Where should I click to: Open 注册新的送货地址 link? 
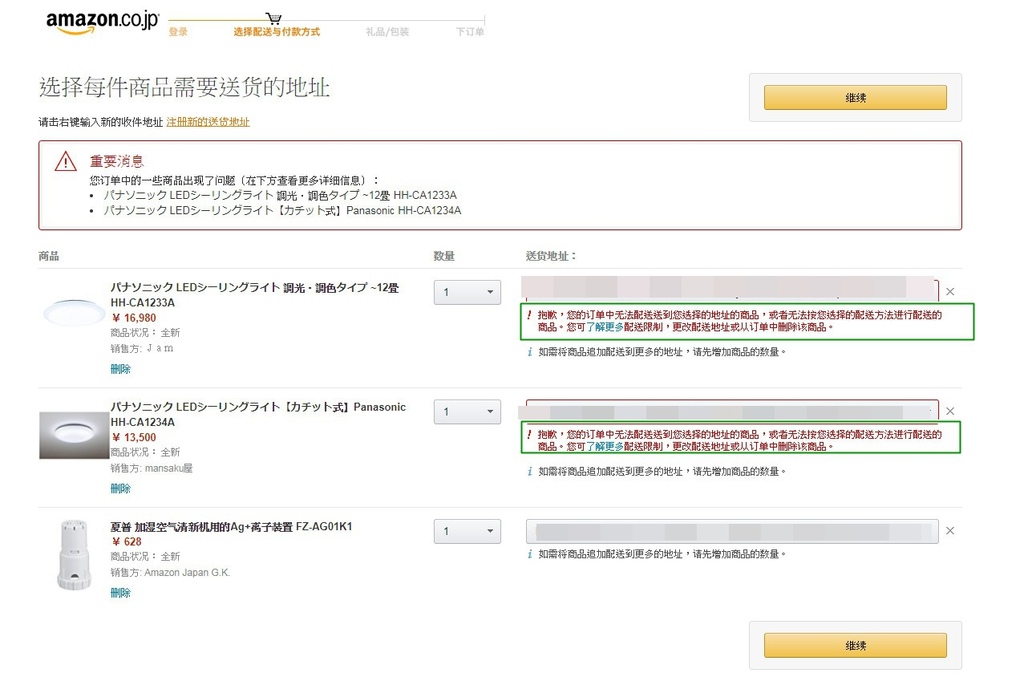point(208,122)
